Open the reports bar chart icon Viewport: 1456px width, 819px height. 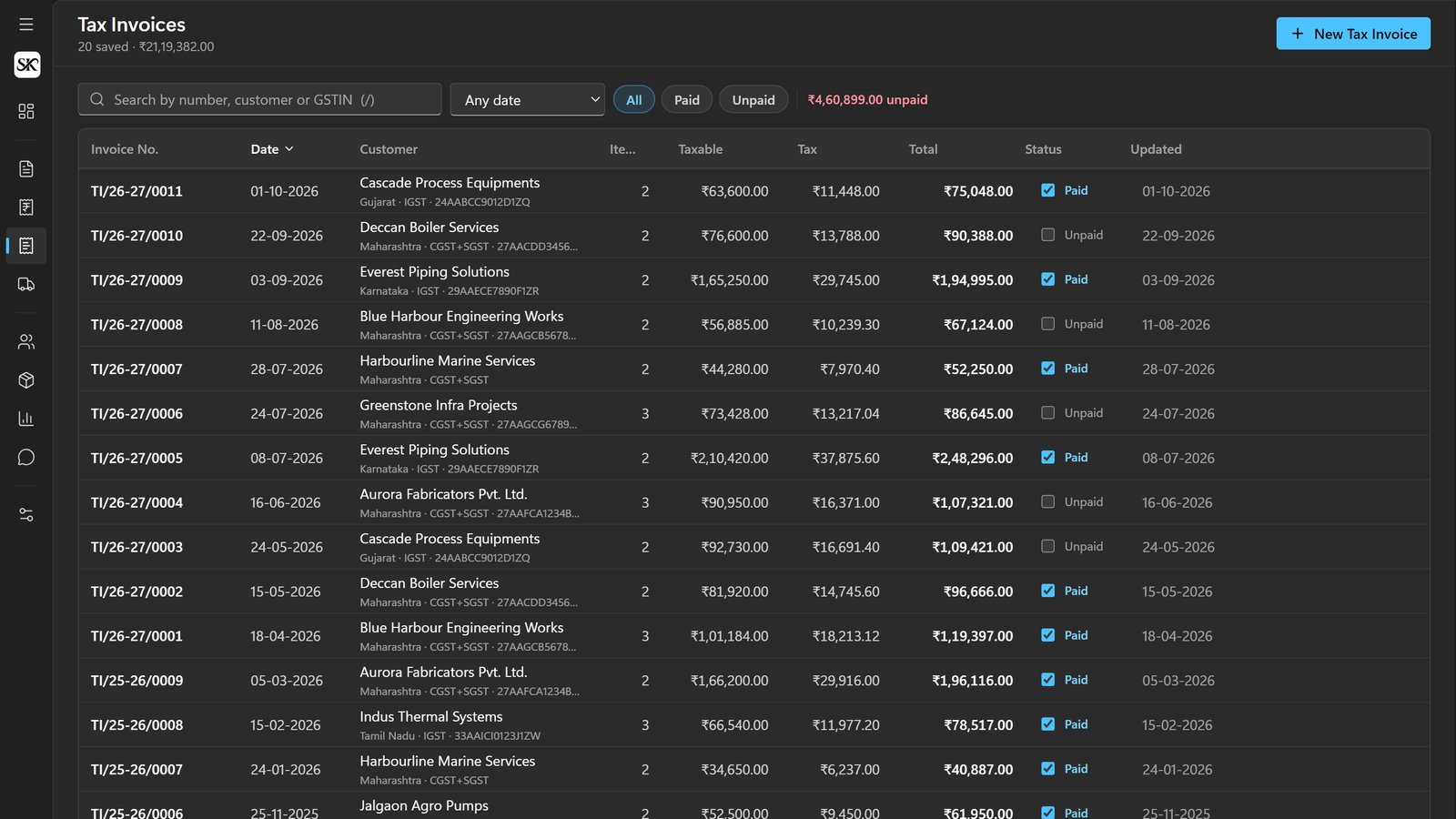point(26,419)
